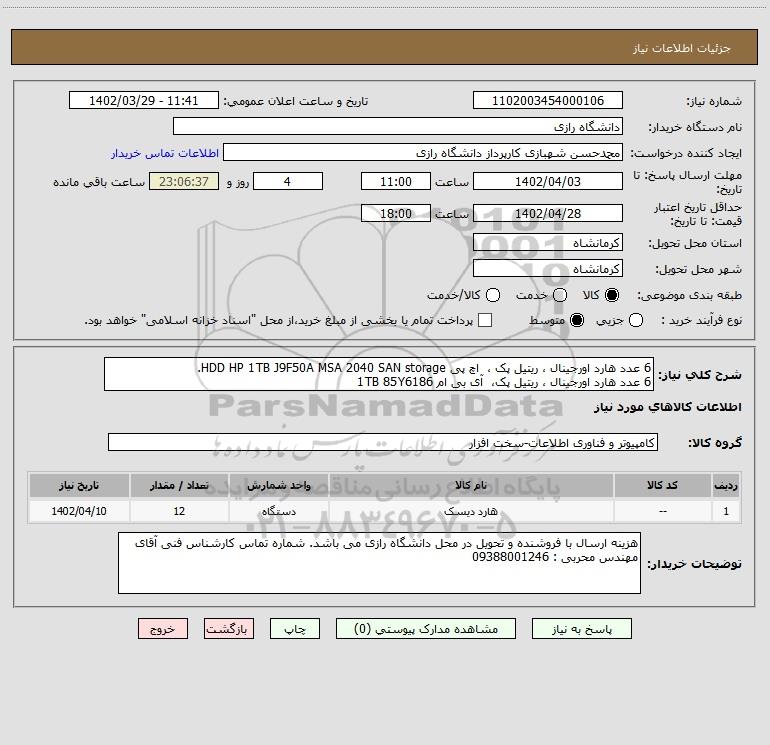Click the گروه کالا field
Screen dimensions: 770x745
[x=382, y=442]
